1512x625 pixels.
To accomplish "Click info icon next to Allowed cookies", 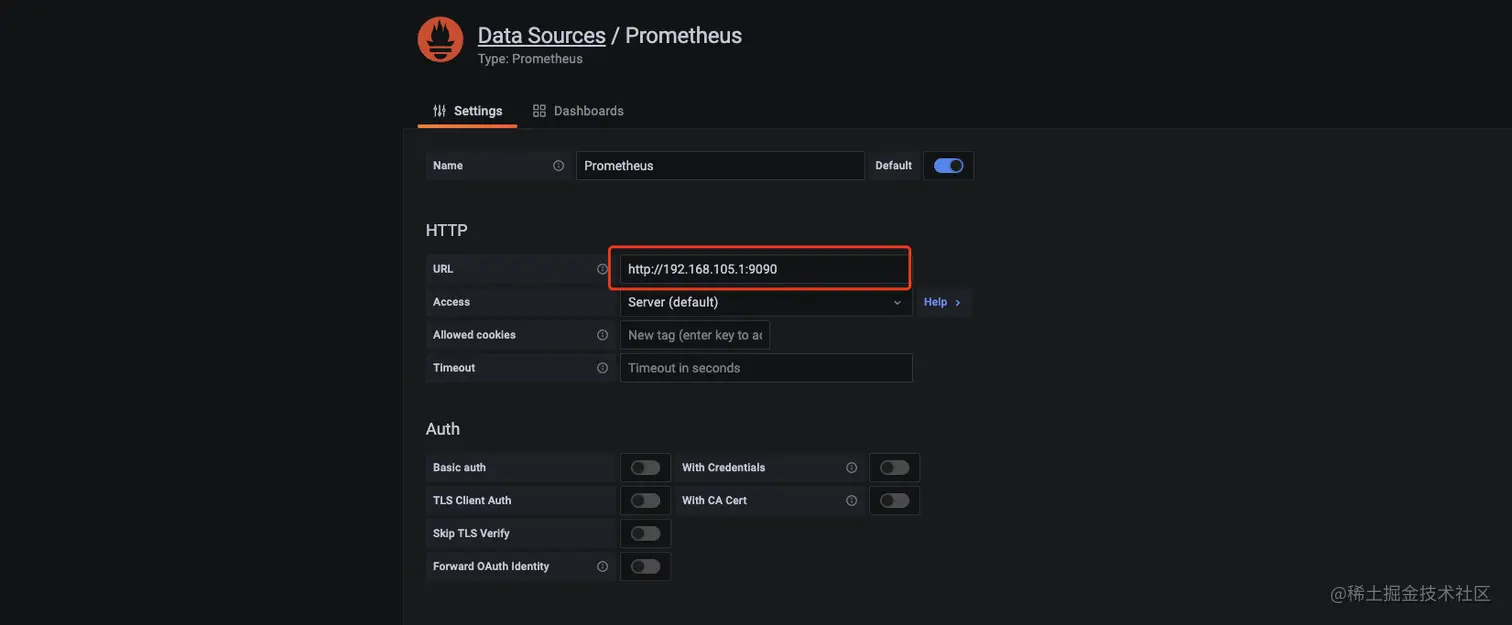I will click(x=602, y=335).
